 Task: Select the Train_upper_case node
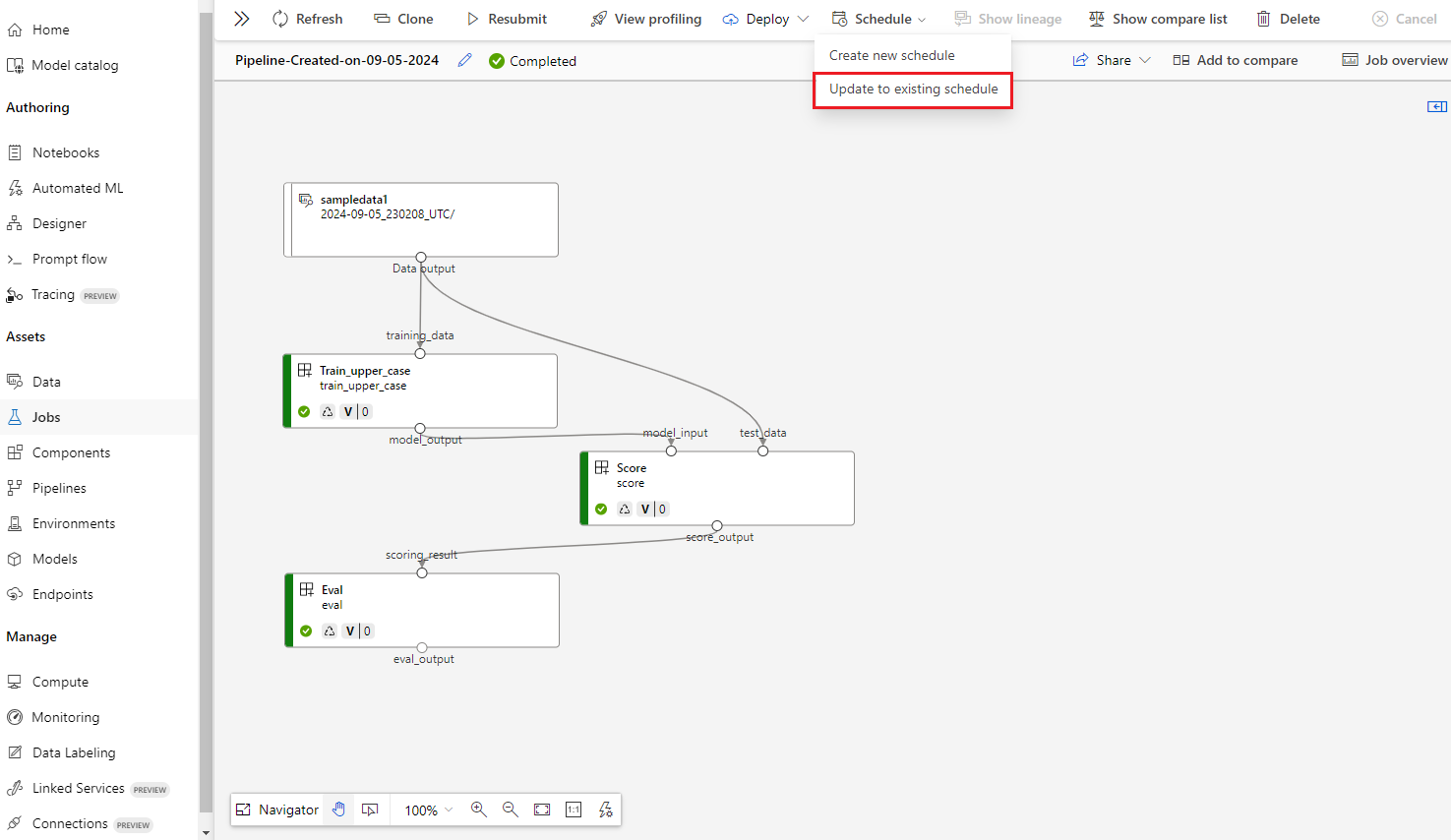pos(420,390)
